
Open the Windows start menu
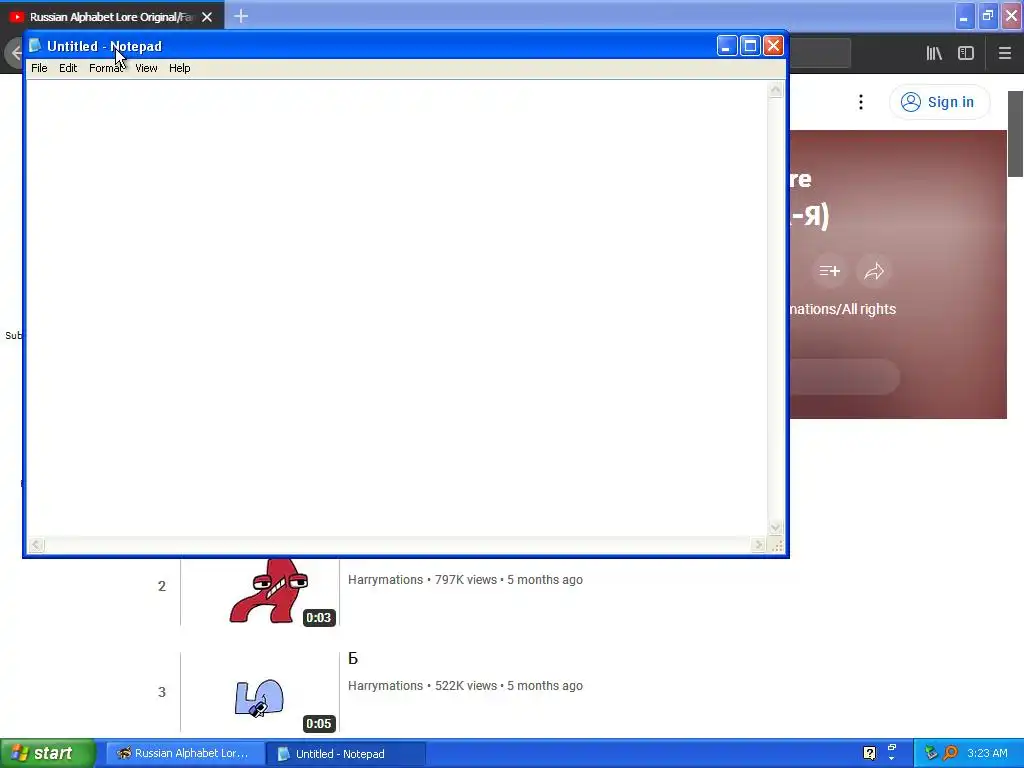(x=48, y=754)
